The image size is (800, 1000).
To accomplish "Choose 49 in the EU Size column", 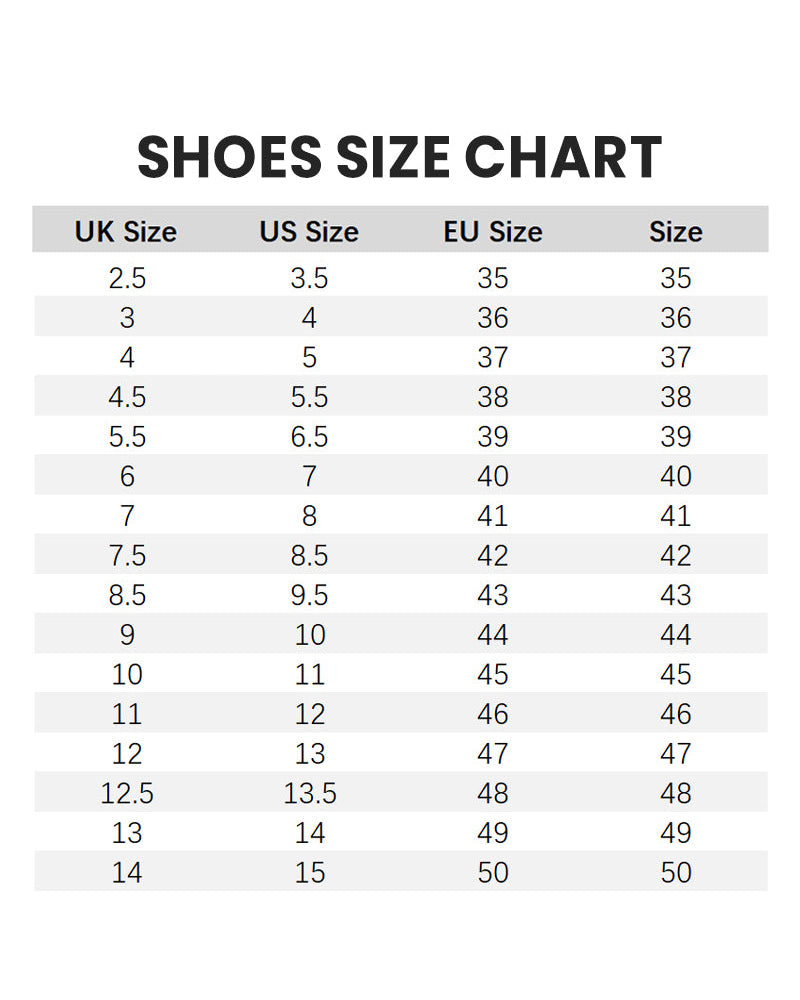I will [493, 833].
